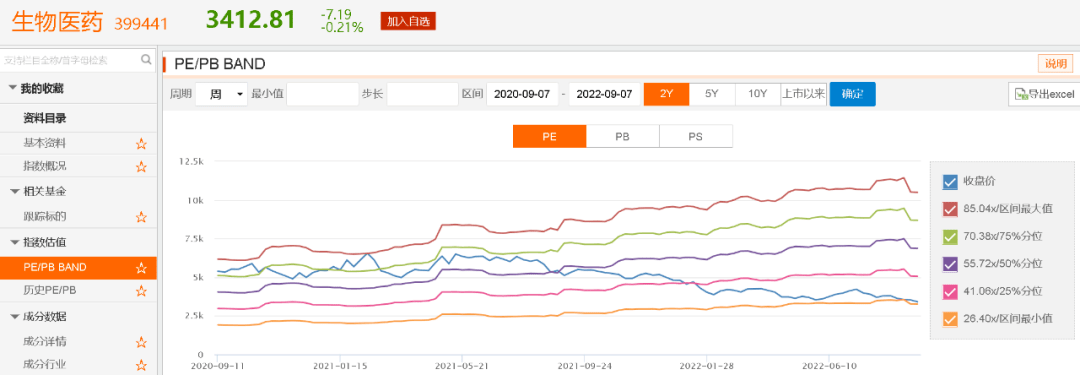1080x375 pixels.
Task: Star the 指数概况 sidebar item
Action: [141, 166]
